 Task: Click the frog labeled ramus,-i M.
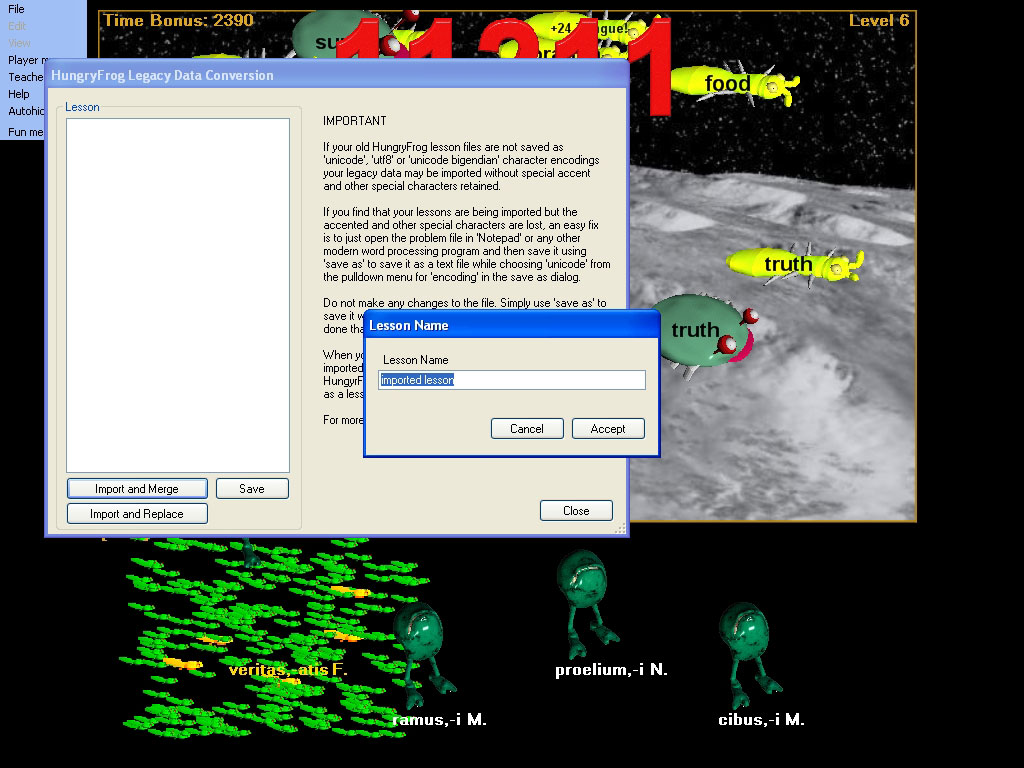(x=421, y=648)
